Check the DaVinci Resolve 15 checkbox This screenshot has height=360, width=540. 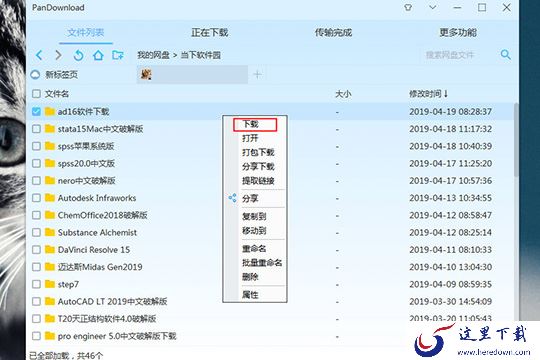pyautogui.click(x=36, y=249)
